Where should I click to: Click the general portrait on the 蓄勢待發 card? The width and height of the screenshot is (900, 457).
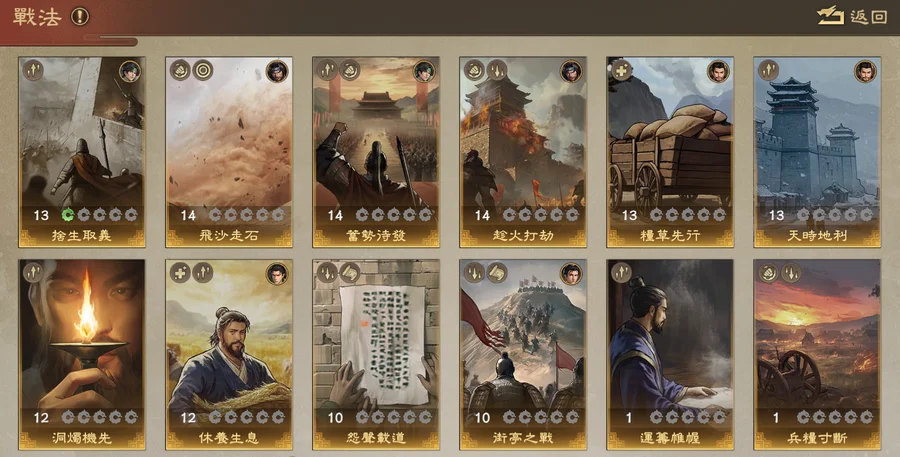(424, 71)
